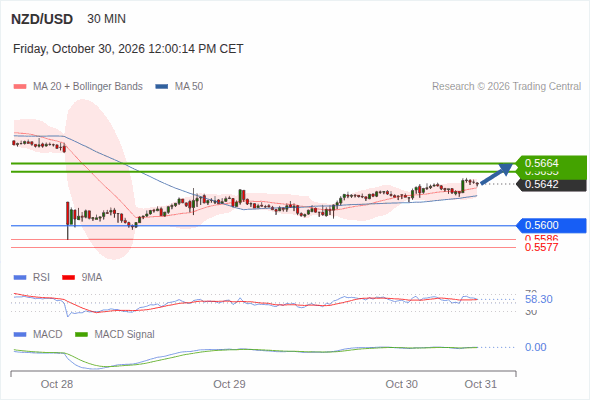Click the Oct 31 axis date label
This screenshot has width=590, height=400.
(x=481, y=384)
